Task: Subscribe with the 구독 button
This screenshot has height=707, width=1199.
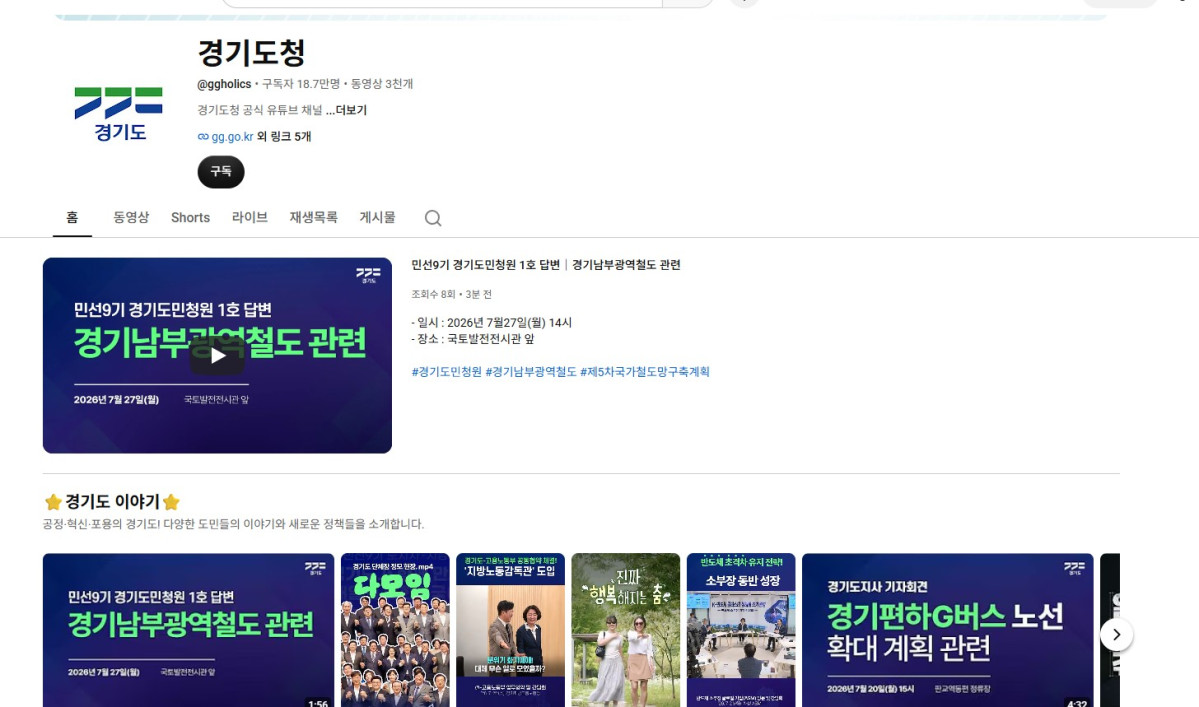Action: [x=221, y=172]
